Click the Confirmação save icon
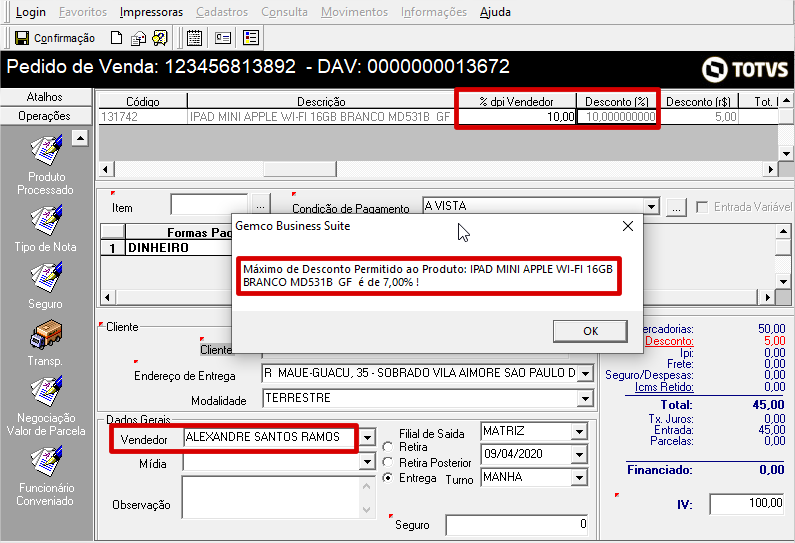Viewport: 795px width, 543px height. (x=21, y=38)
